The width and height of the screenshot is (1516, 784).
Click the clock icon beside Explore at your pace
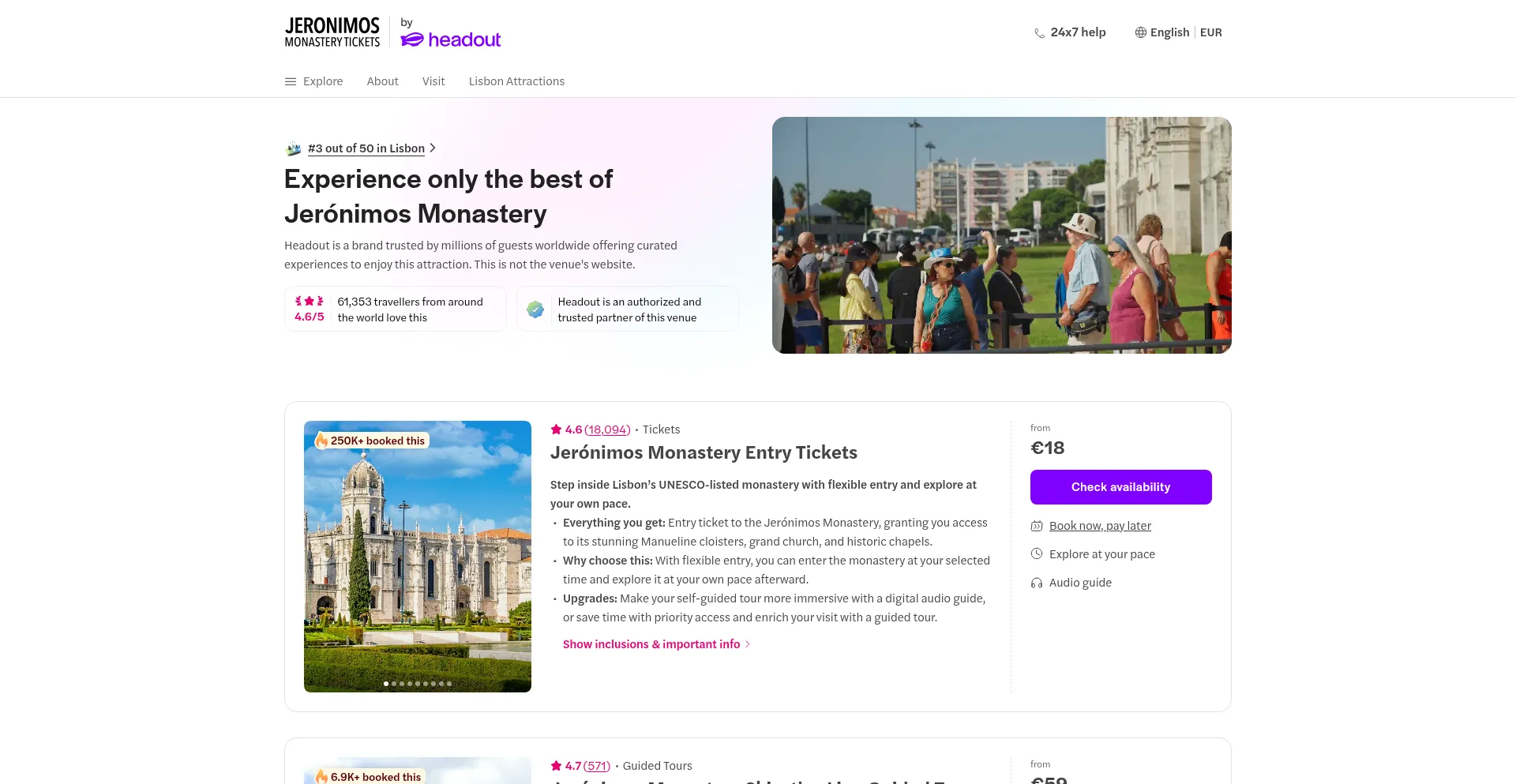1037,554
